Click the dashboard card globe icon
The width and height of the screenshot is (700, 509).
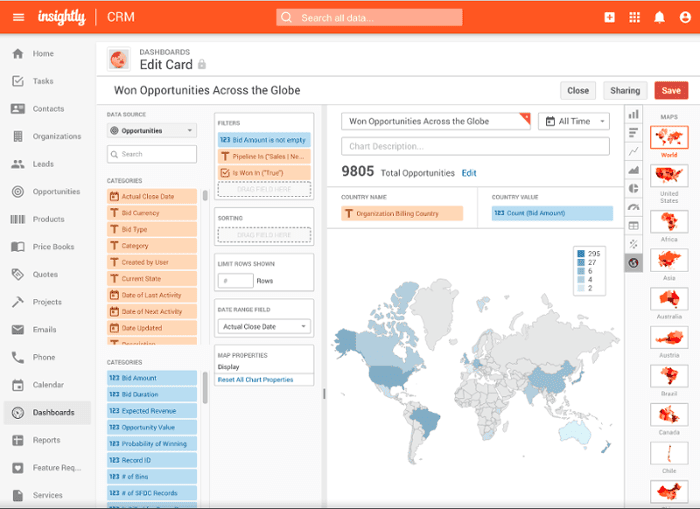119,59
